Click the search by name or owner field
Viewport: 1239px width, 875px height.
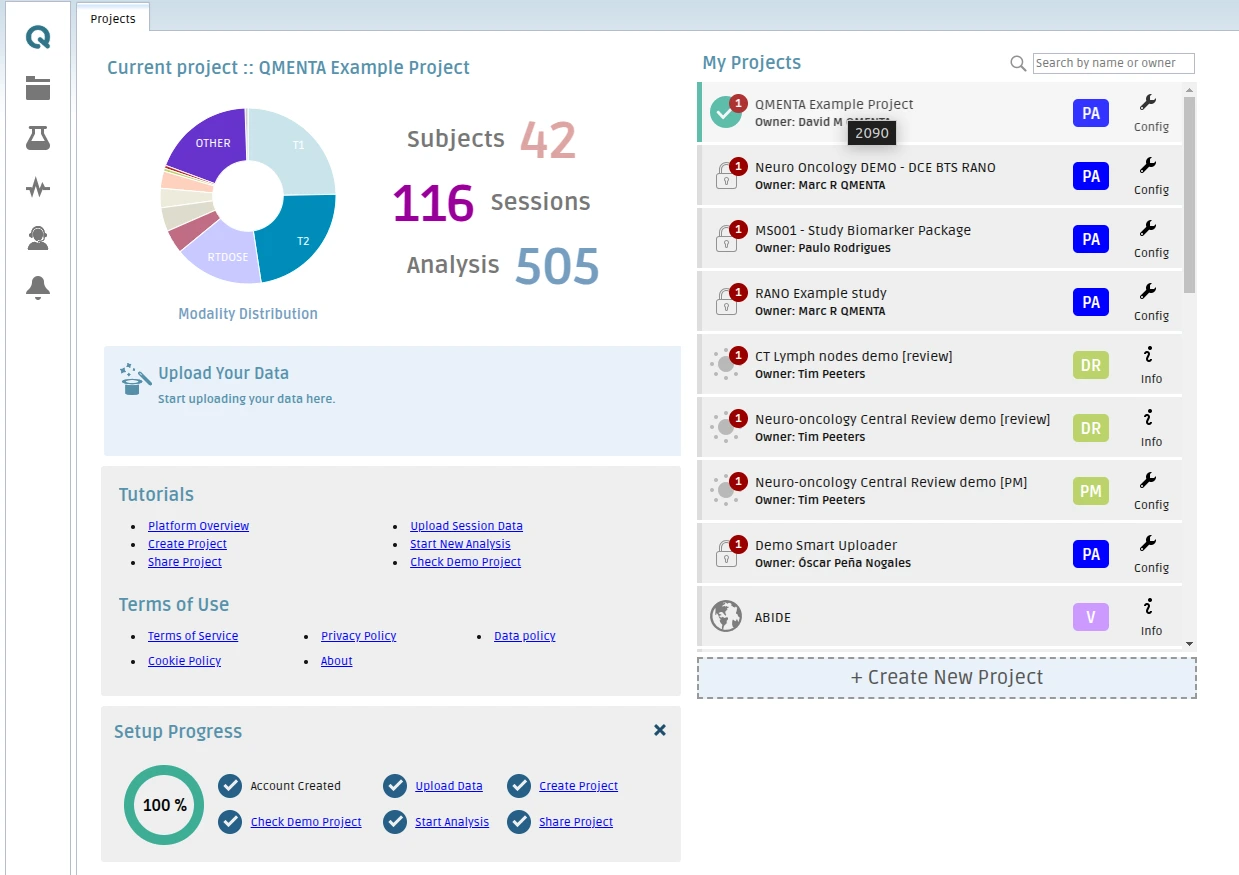pos(1113,63)
